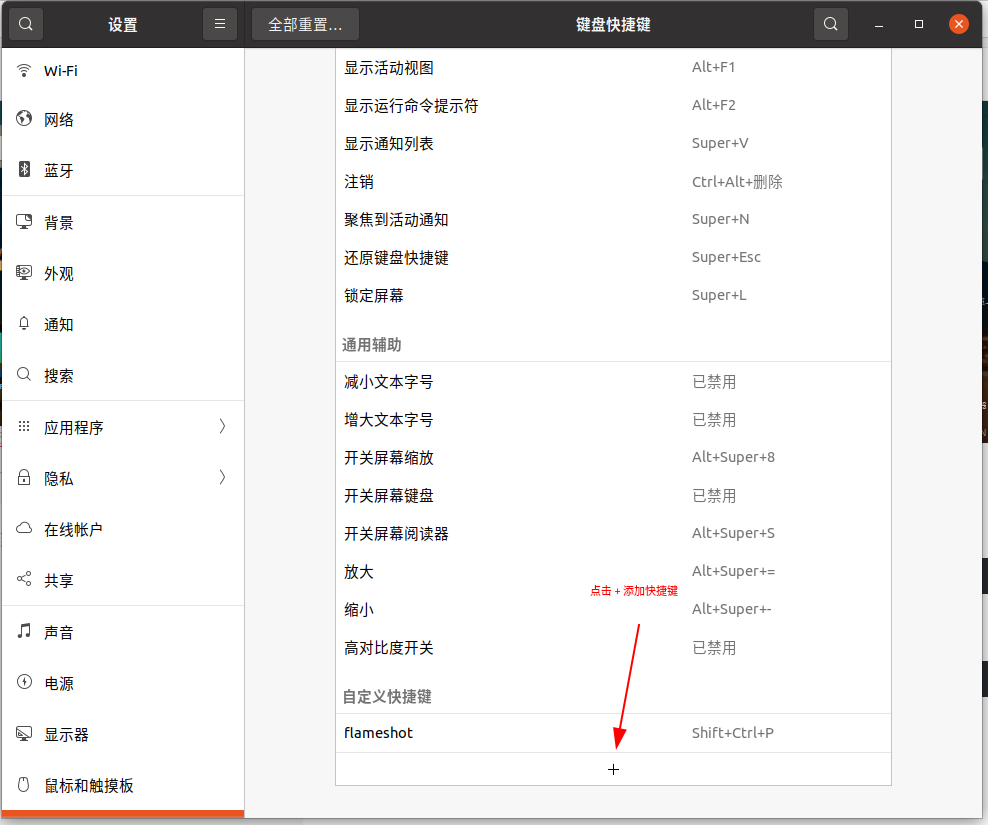
Task: Select the 放大 shortcut row
Action: (613, 571)
